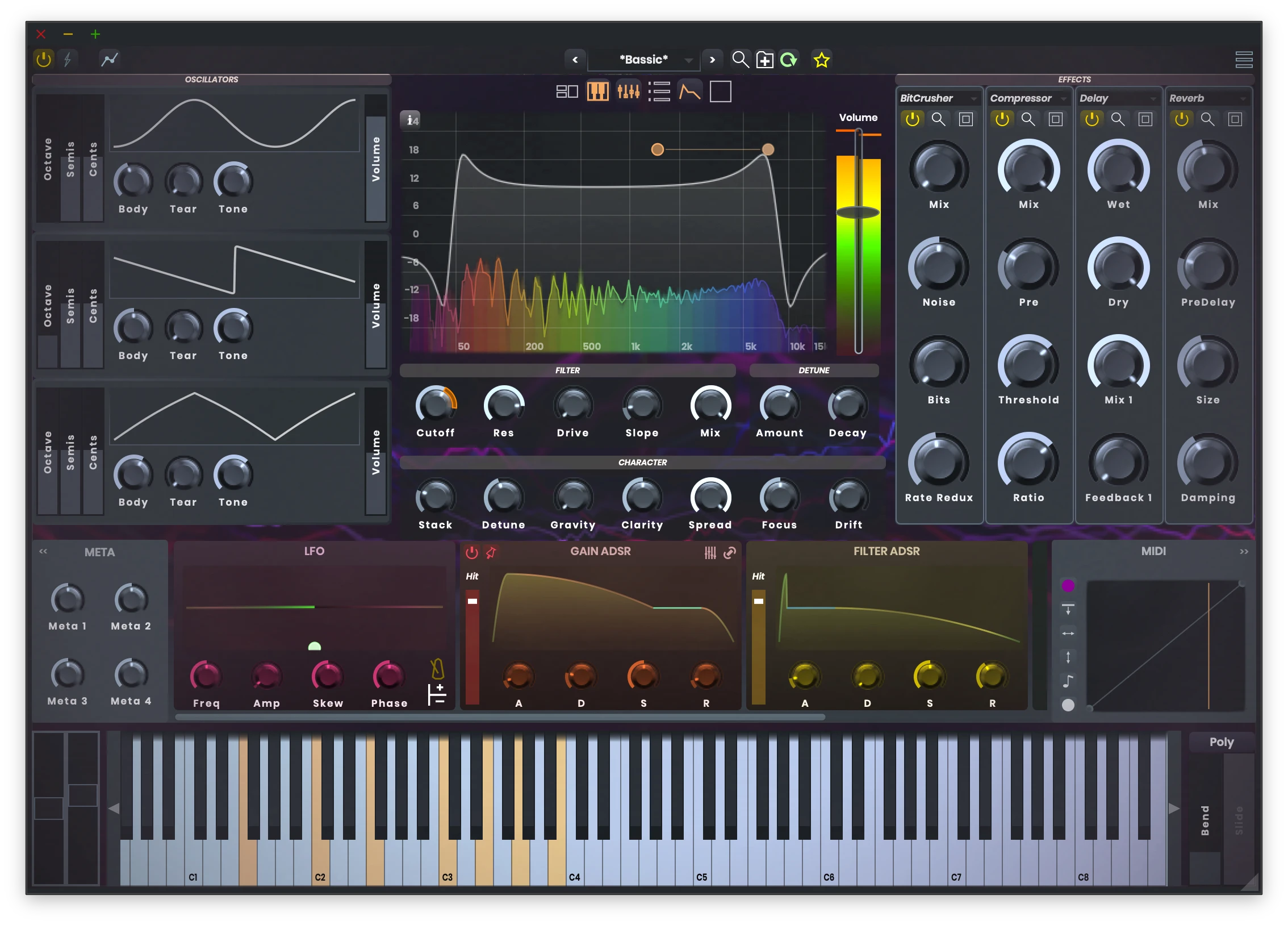Screen dimensions: 1288x925
Task: Select the list view icon
Action: (x=659, y=91)
